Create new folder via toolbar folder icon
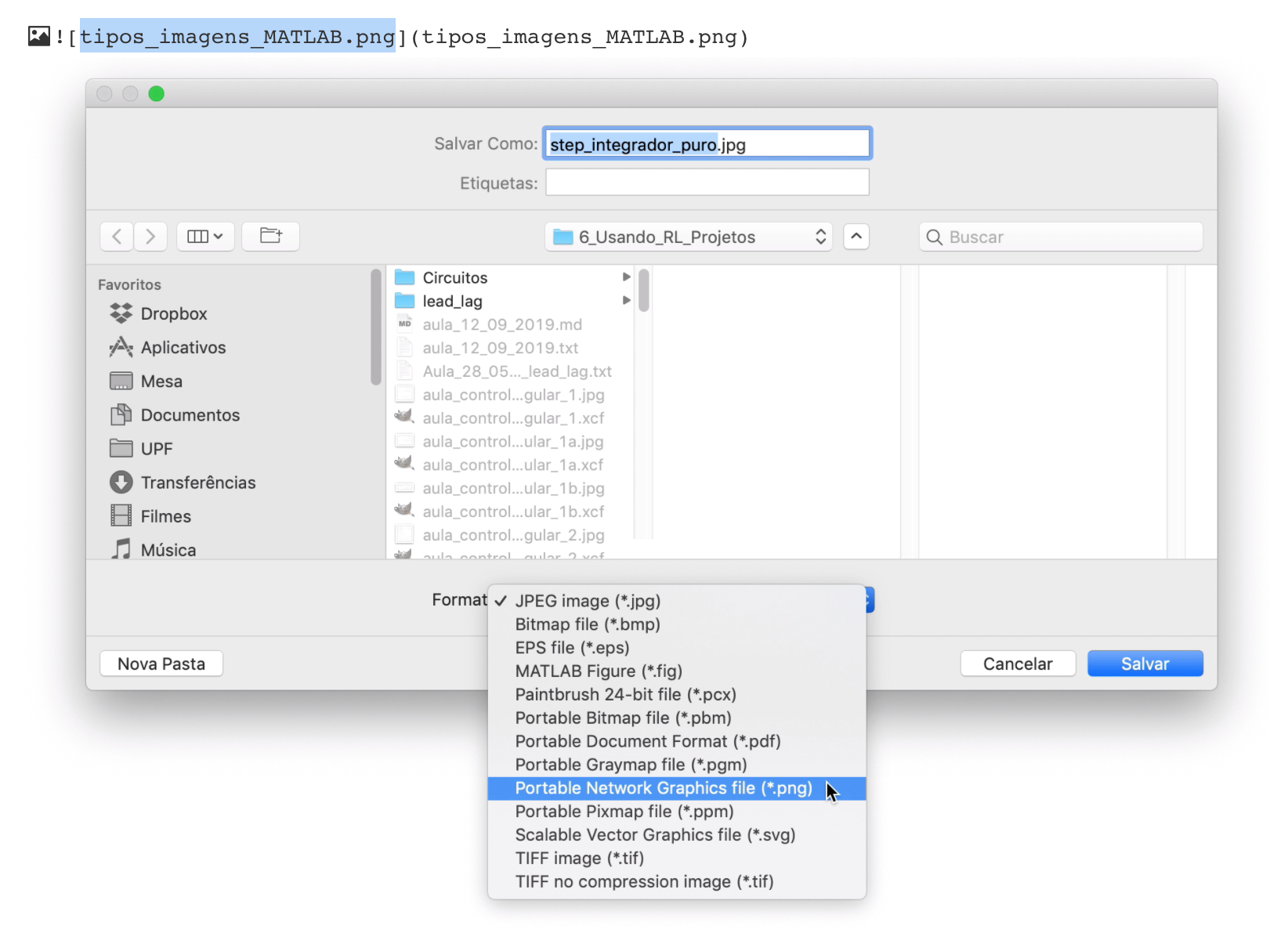 click(270, 236)
